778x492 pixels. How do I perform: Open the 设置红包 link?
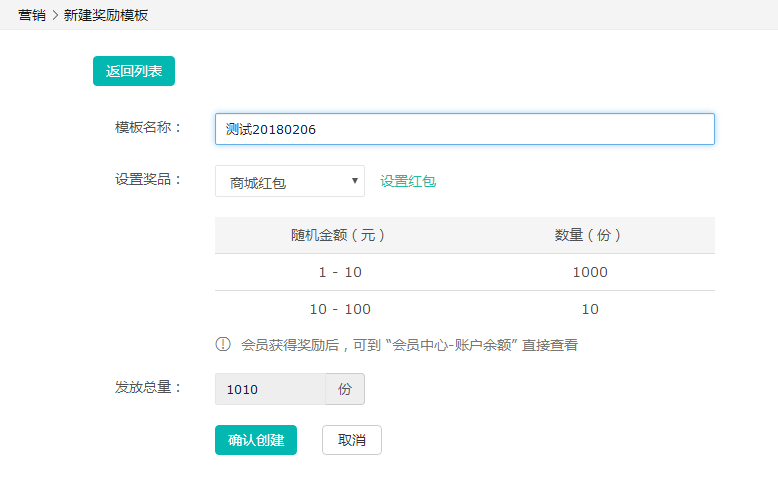tap(408, 181)
